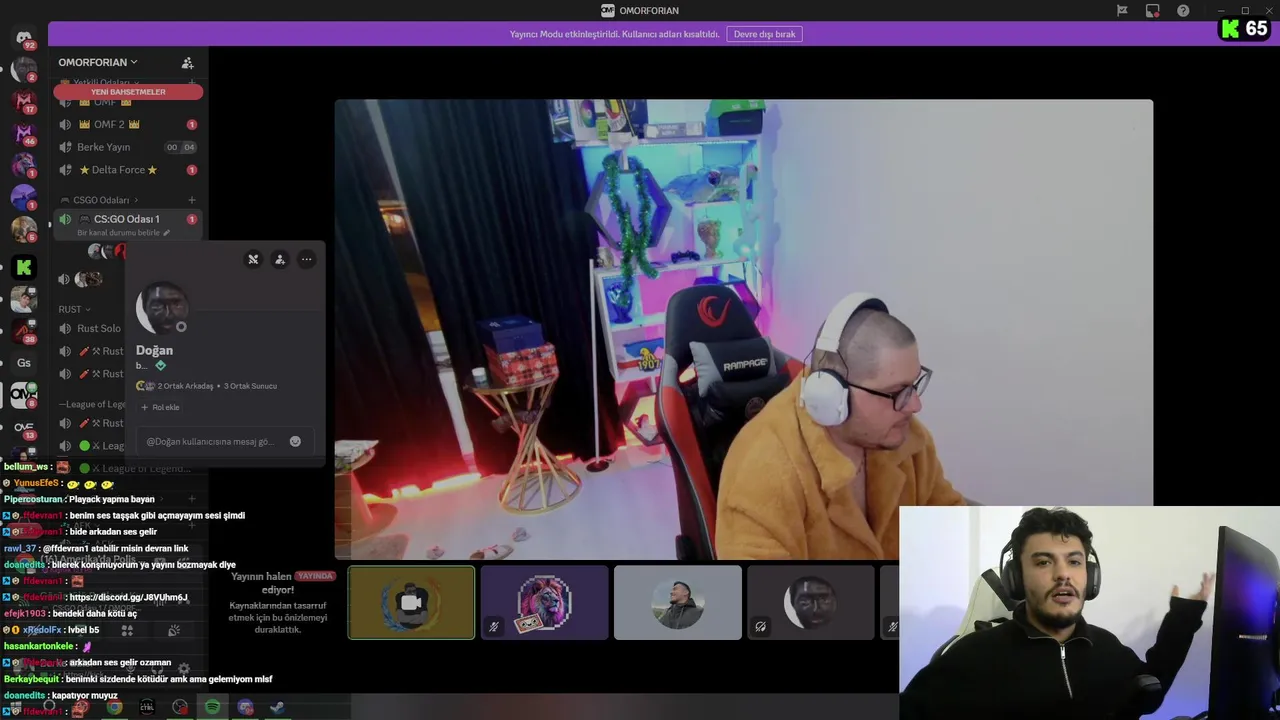Join the Berke Yayın voice channel
This screenshot has height=720, width=1280.
point(128,147)
